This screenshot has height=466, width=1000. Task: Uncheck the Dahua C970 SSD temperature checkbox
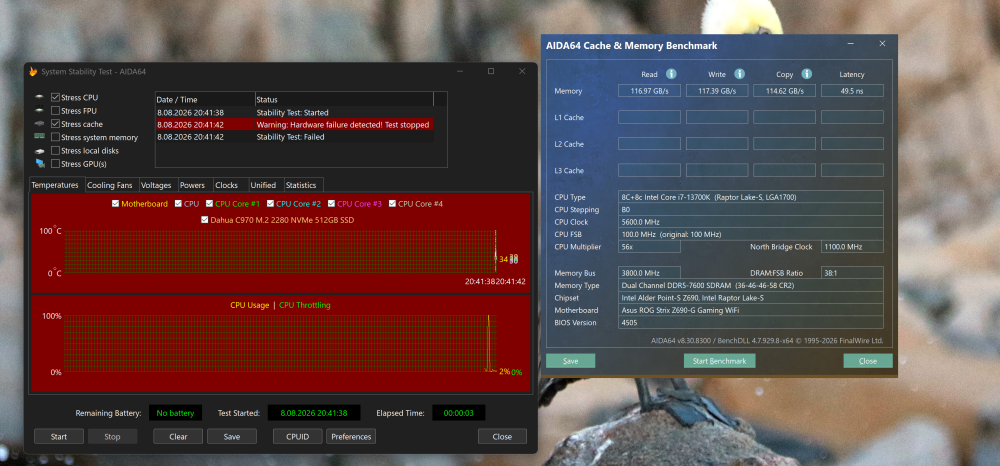[204, 220]
